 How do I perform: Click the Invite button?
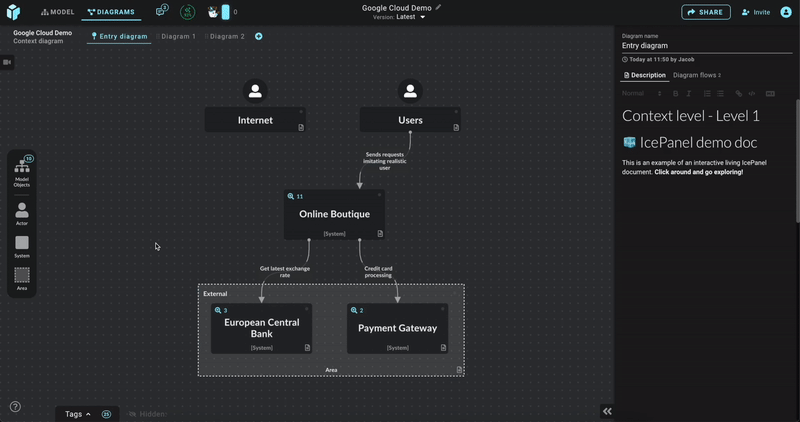[x=756, y=12]
